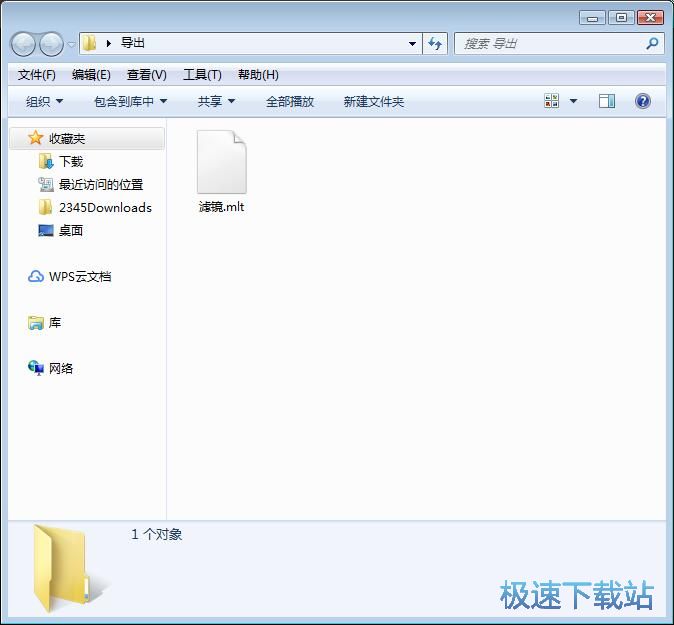Expand the address bar history dropdown
The image size is (674, 625).
click(412, 44)
